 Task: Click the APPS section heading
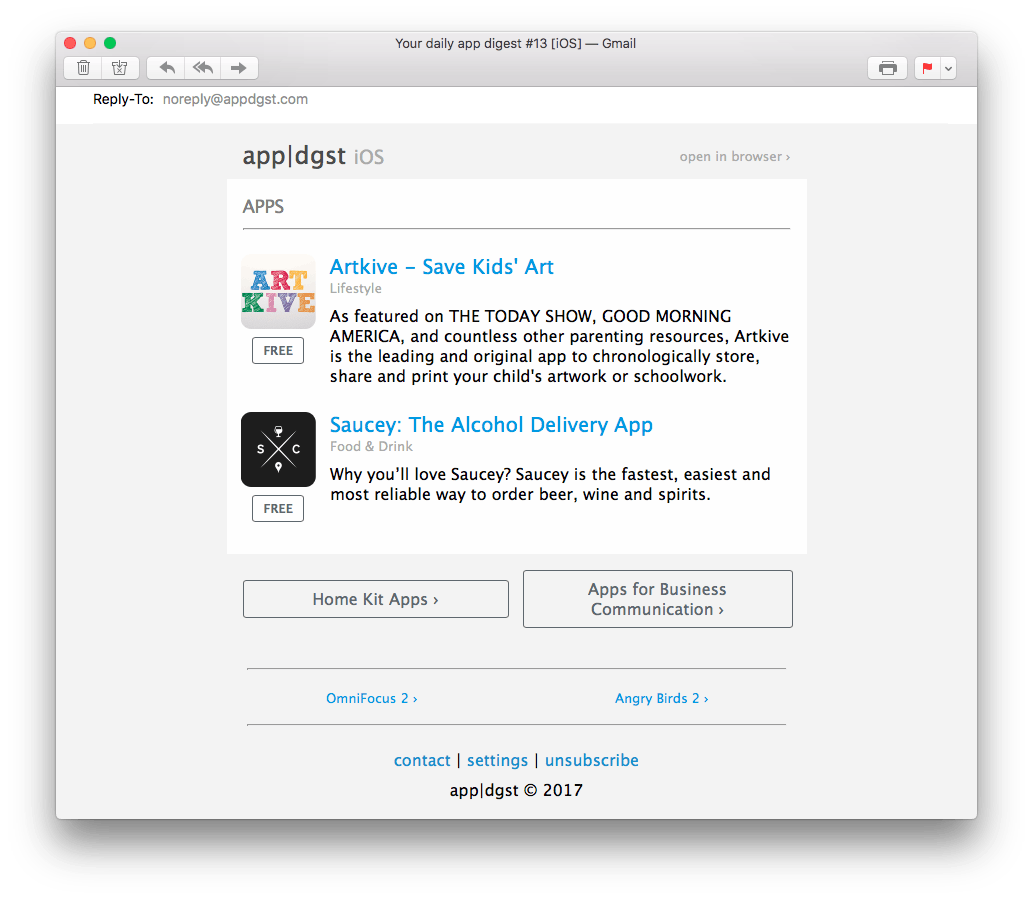[263, 207]
